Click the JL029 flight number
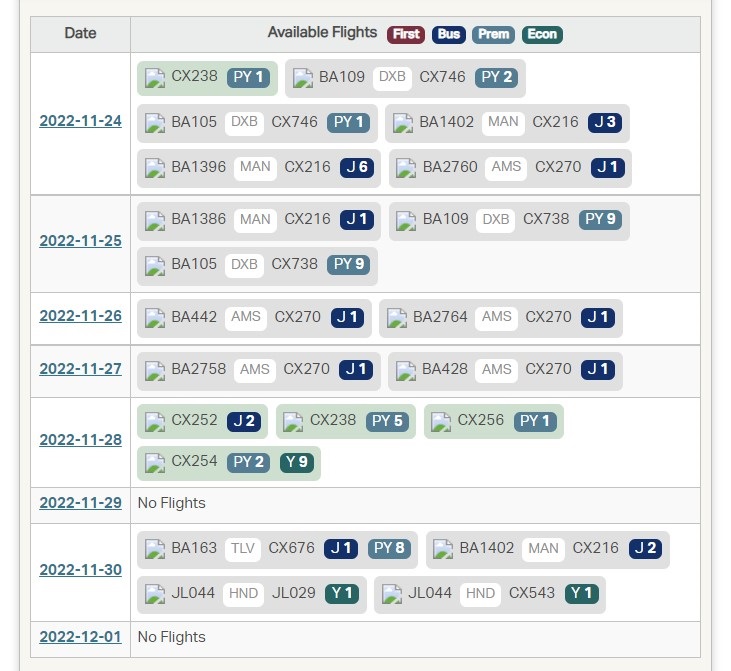This screenshot has height=671, width=731. pyautogui.click(x=294, y=593)
